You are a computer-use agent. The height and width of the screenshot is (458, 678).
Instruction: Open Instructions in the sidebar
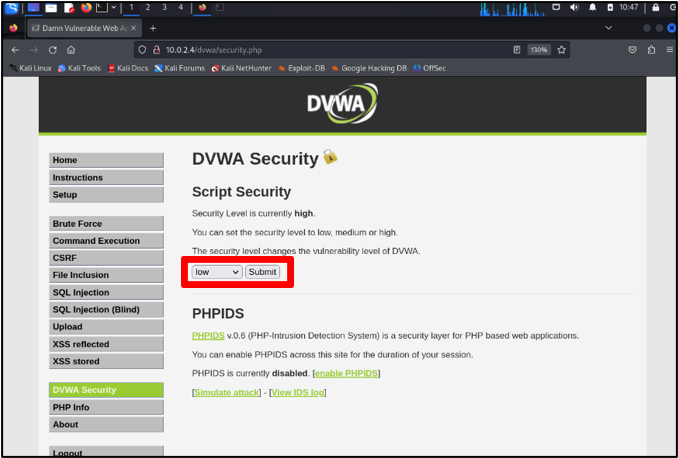point(106,177)
